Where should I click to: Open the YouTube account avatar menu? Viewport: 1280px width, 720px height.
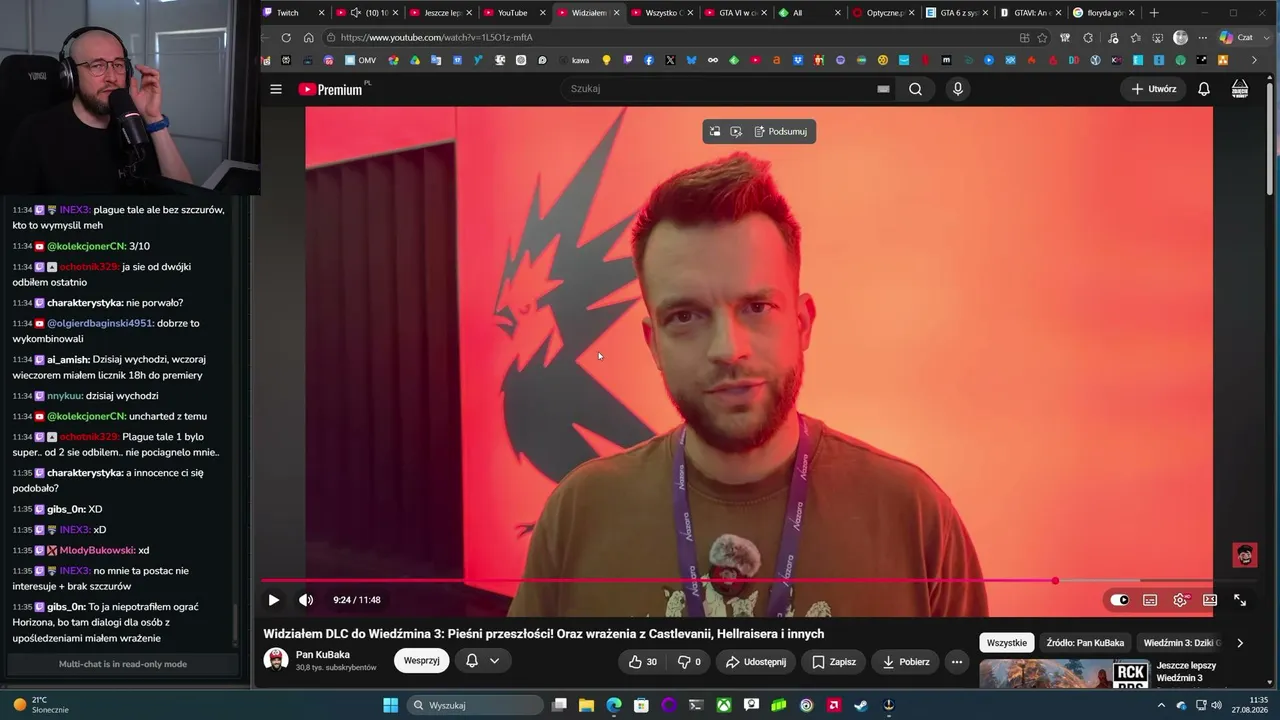(1240, 89)
